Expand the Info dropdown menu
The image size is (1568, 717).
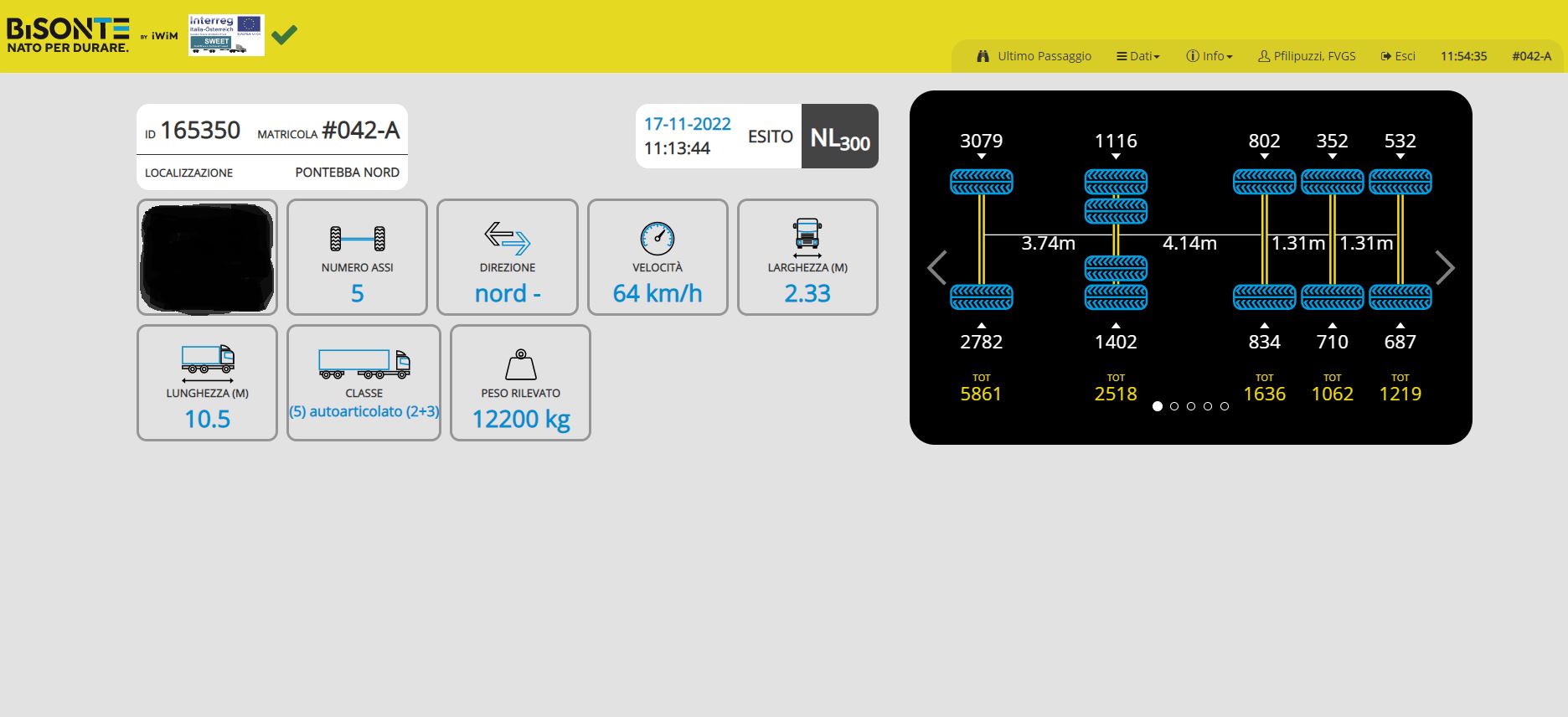(1210, 56)
